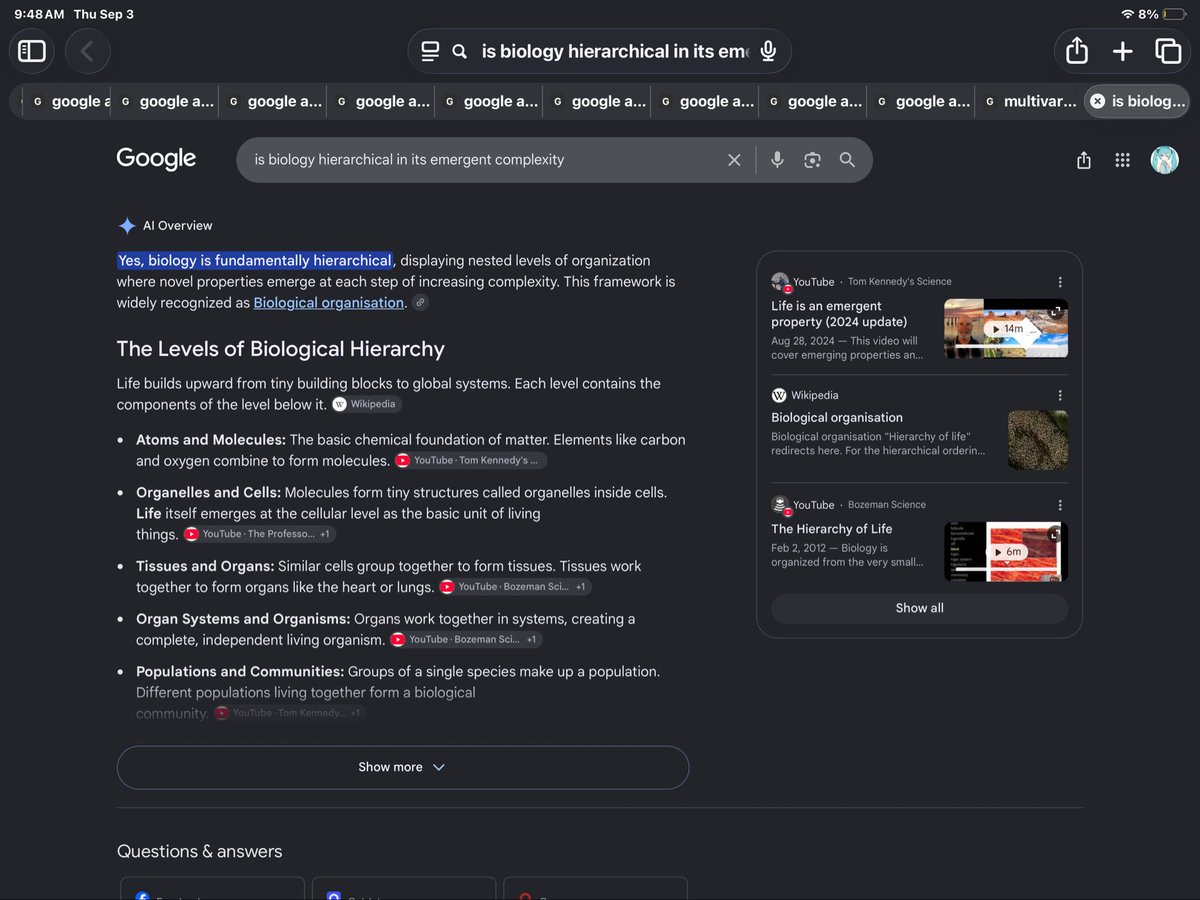Open options for Bozeman Science video
1200x900 pixels.
pos(1060,505)
